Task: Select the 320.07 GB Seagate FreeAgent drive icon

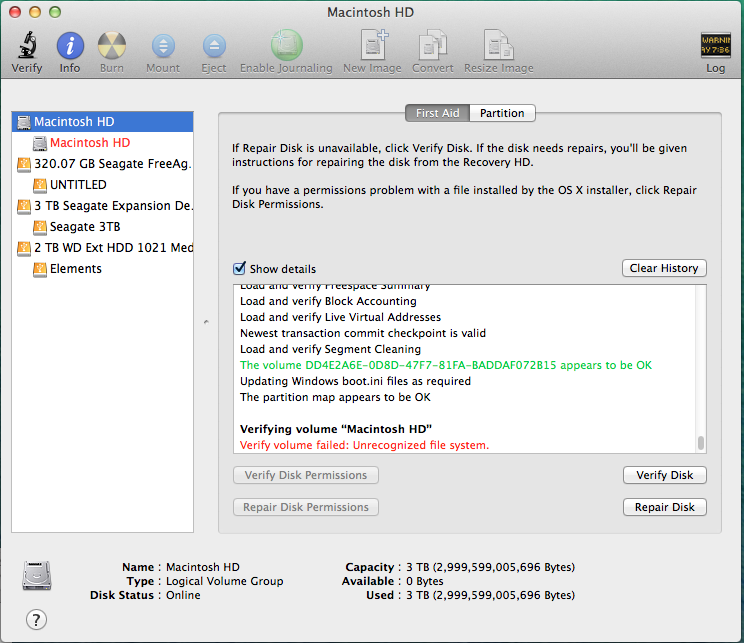Action: [24, 164]
